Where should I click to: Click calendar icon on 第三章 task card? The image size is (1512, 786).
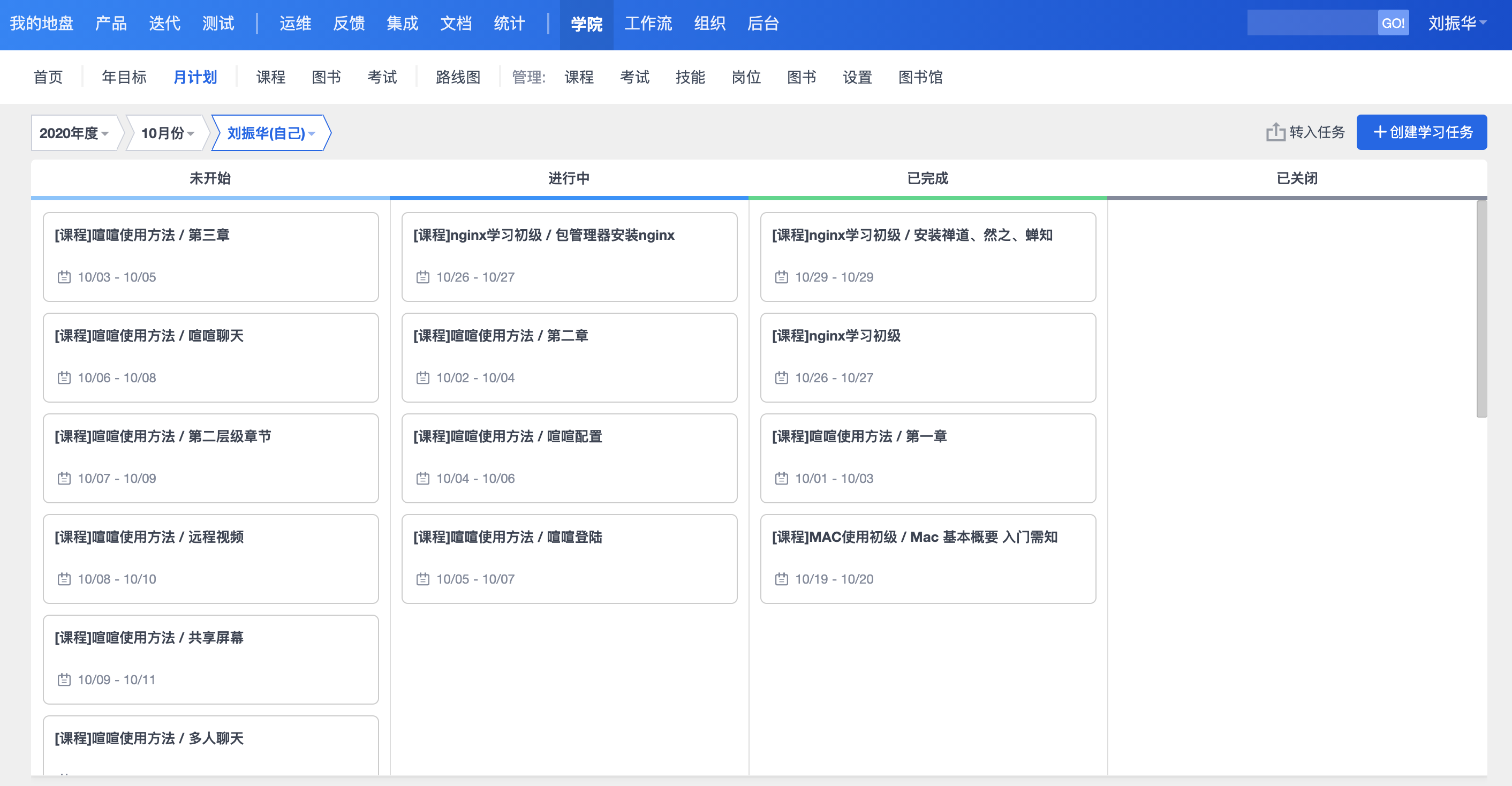(x=64, y=277)
